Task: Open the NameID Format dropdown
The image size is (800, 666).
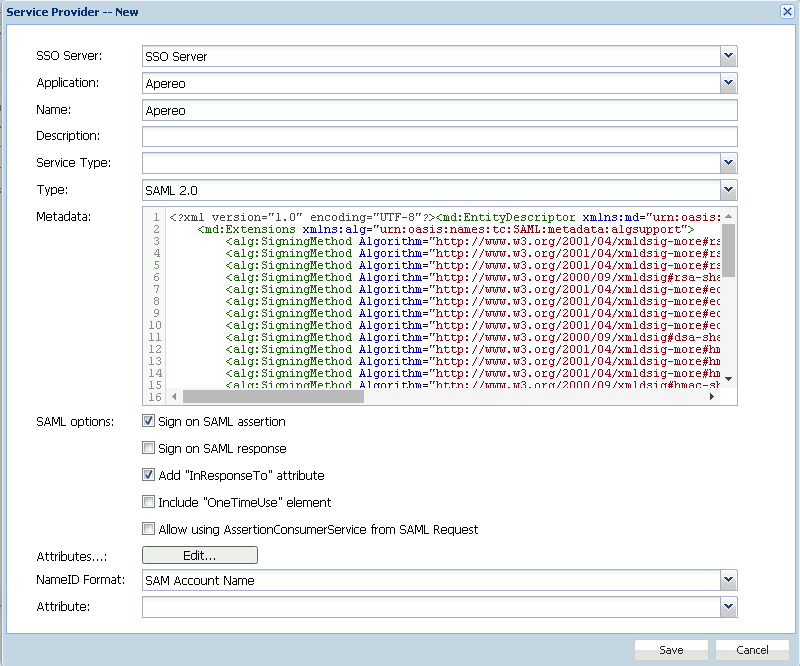Action: [728, 580]
